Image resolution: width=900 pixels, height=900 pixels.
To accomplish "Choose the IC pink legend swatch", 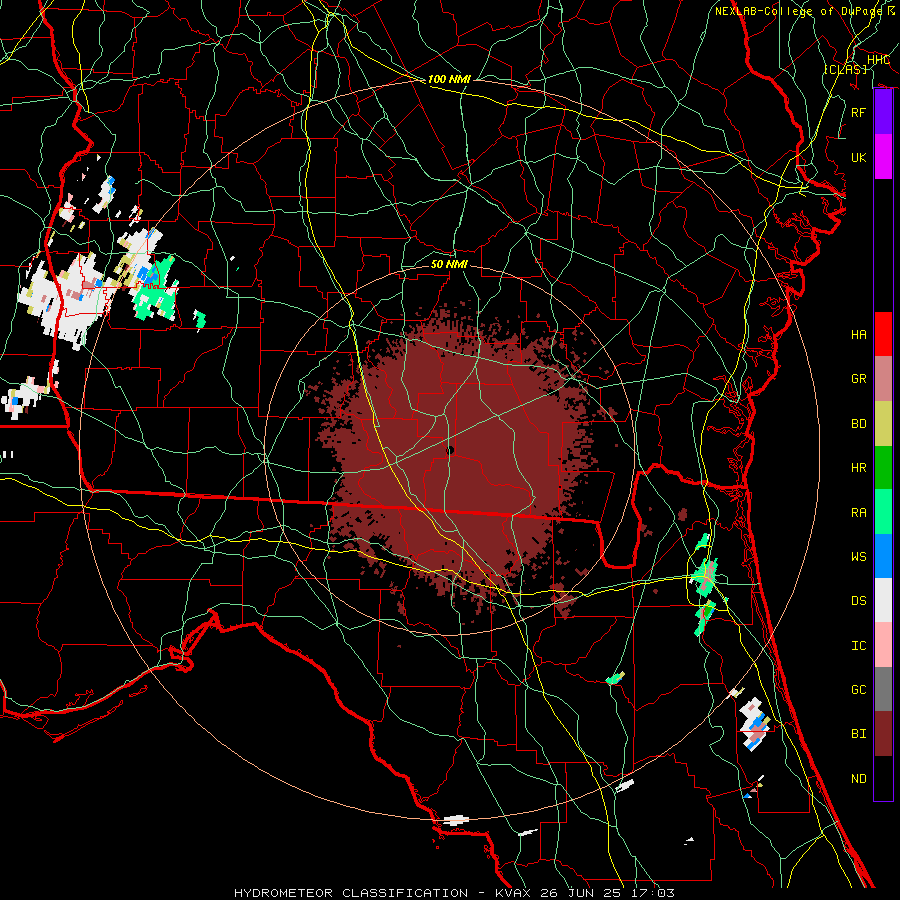I will click(x=883, y=645).
